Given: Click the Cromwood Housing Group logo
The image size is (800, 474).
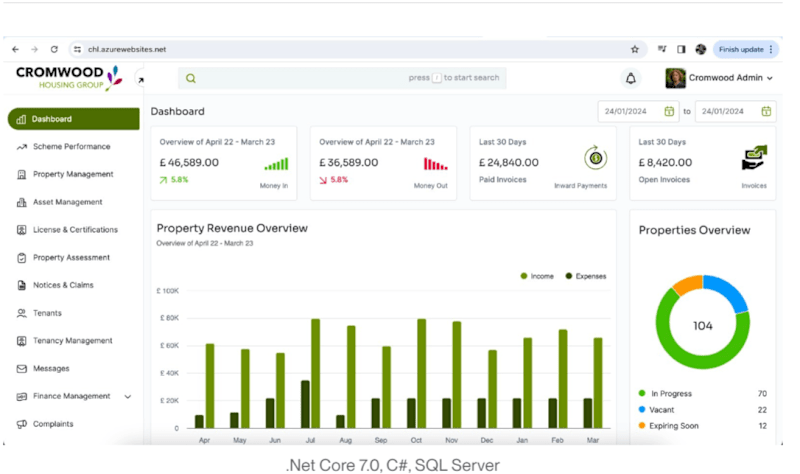Looking at the screenshot, I should pos(69,78).
